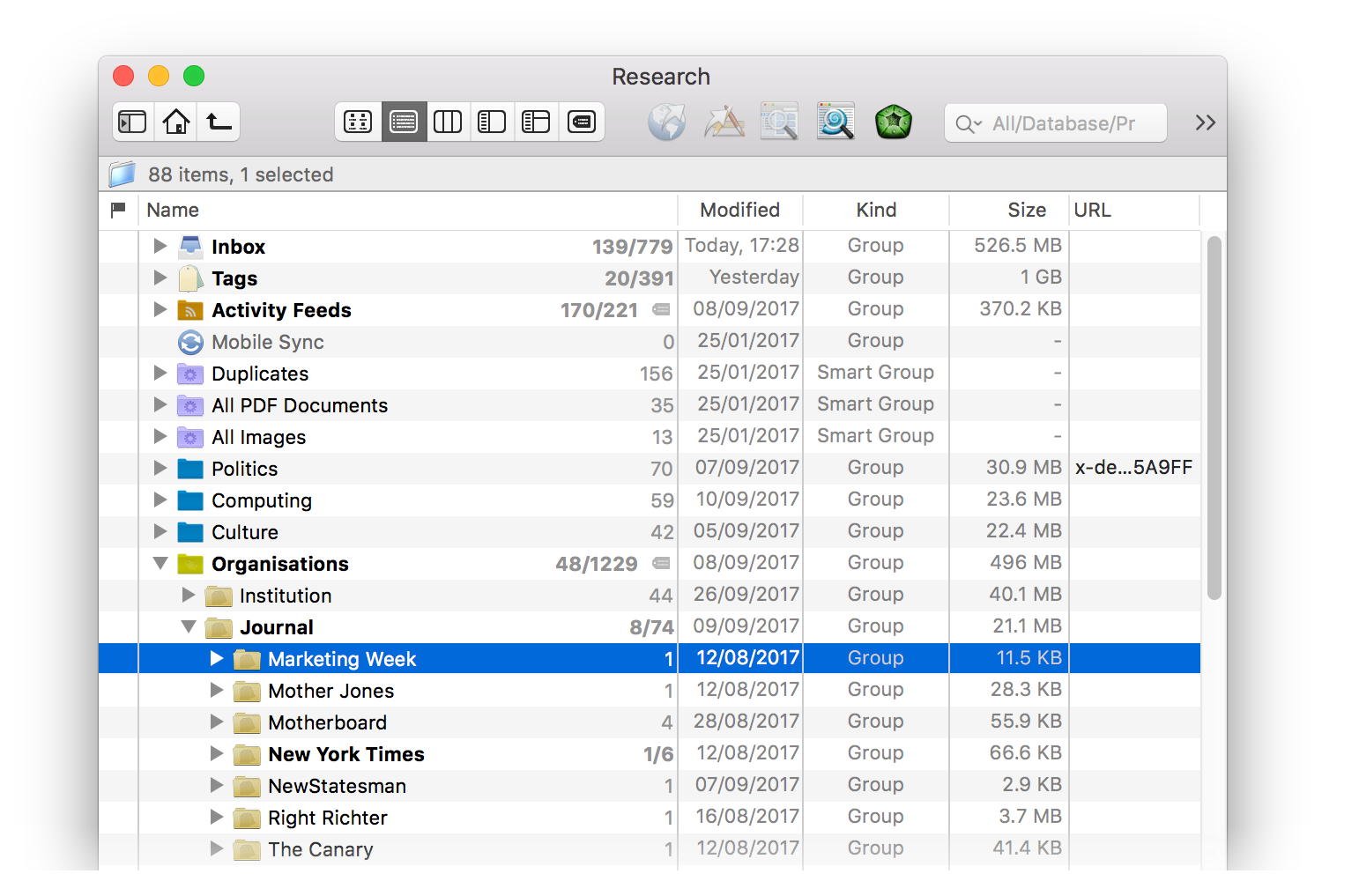This screenshot has height=896, width=1359.
Task: Click the Computing blue folder icon
Action: coord(190,500)
